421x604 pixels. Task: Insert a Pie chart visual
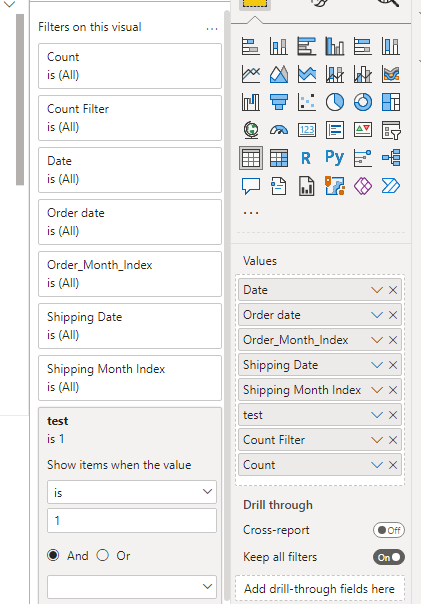coord(335,102)
